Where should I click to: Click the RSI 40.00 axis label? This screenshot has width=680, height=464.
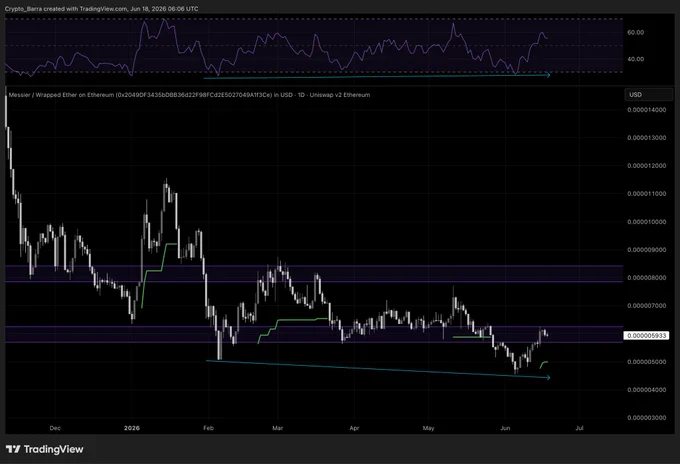click(635, 59)
